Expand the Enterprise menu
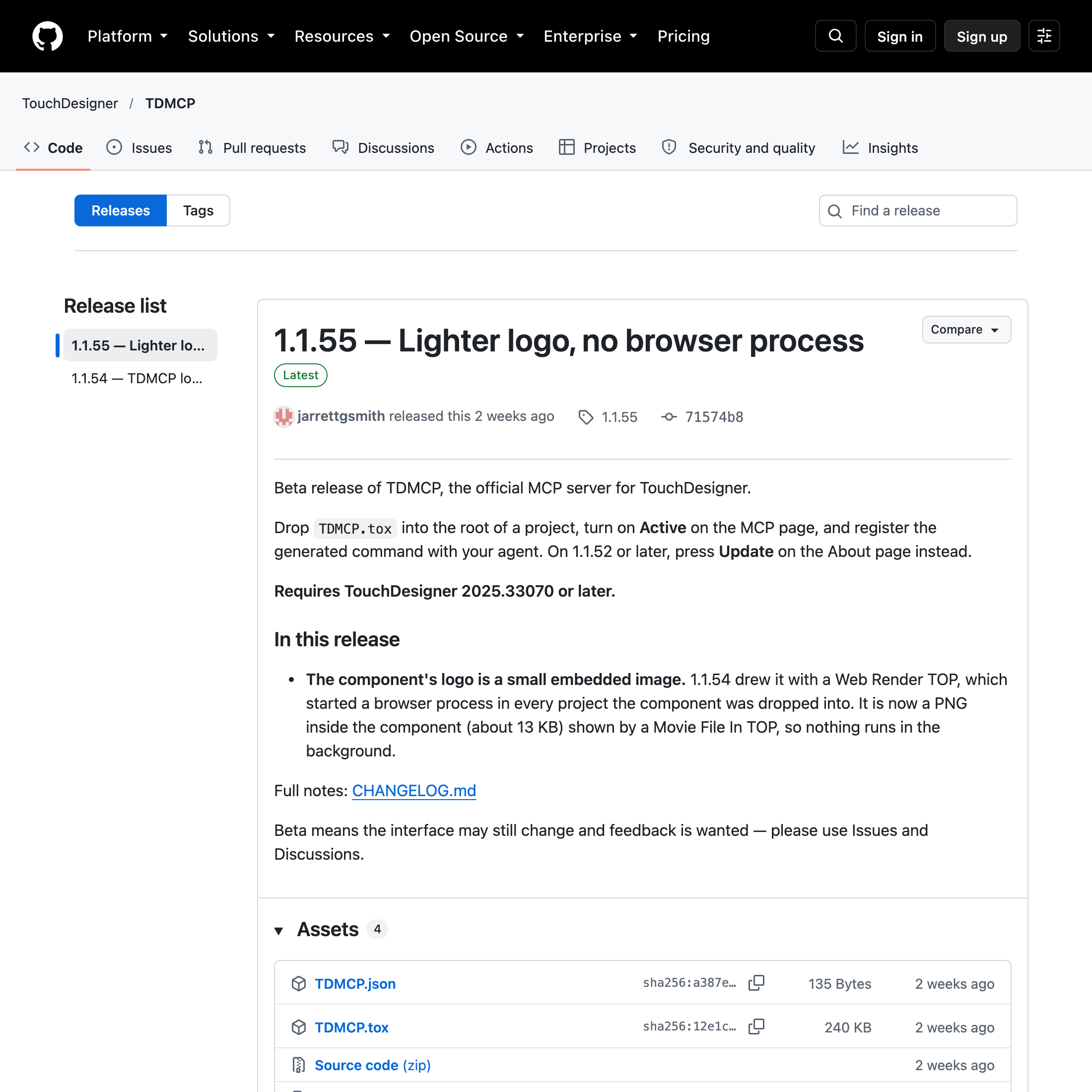The image size is (1092, 1092). pos(591,36)
